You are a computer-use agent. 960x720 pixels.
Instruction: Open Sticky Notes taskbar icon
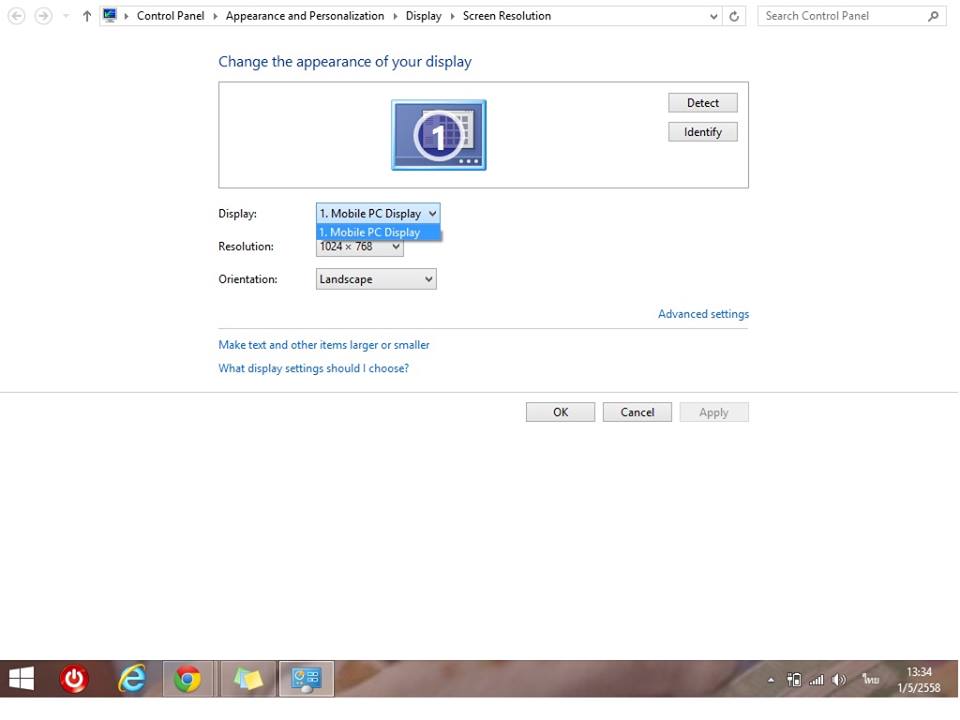tap(247, 678)
